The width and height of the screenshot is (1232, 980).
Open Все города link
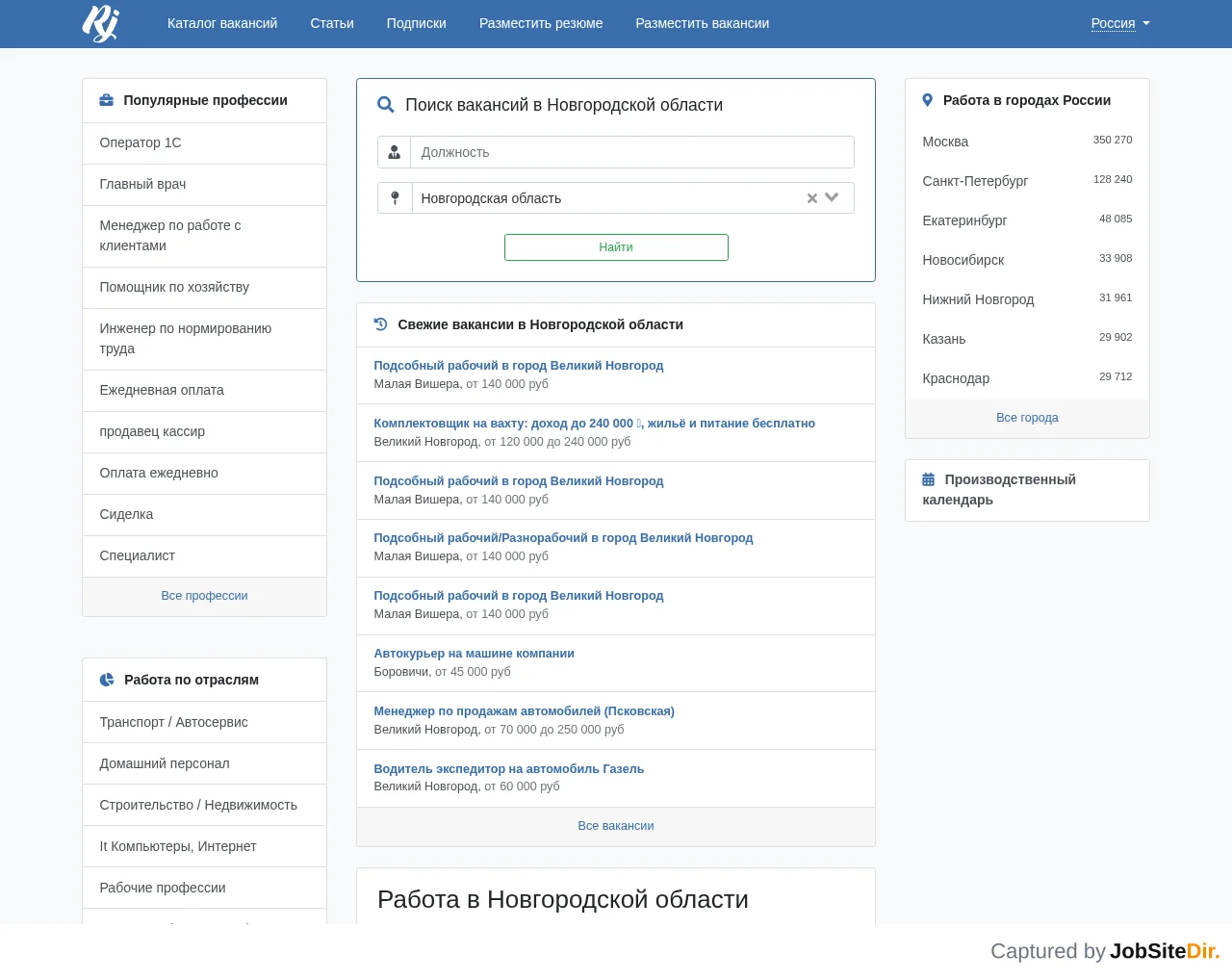click(1027, 418)
